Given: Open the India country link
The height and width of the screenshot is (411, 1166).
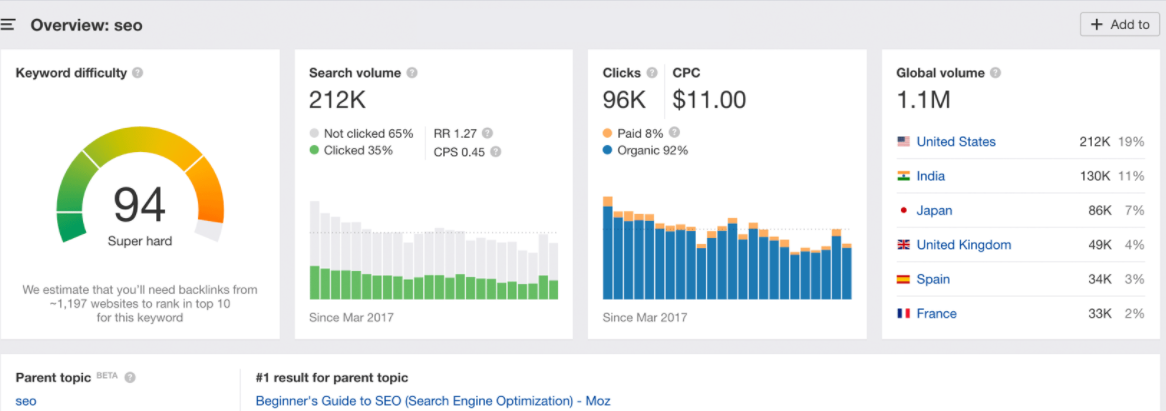Looking at the screenshot, I should coord(930,176).
